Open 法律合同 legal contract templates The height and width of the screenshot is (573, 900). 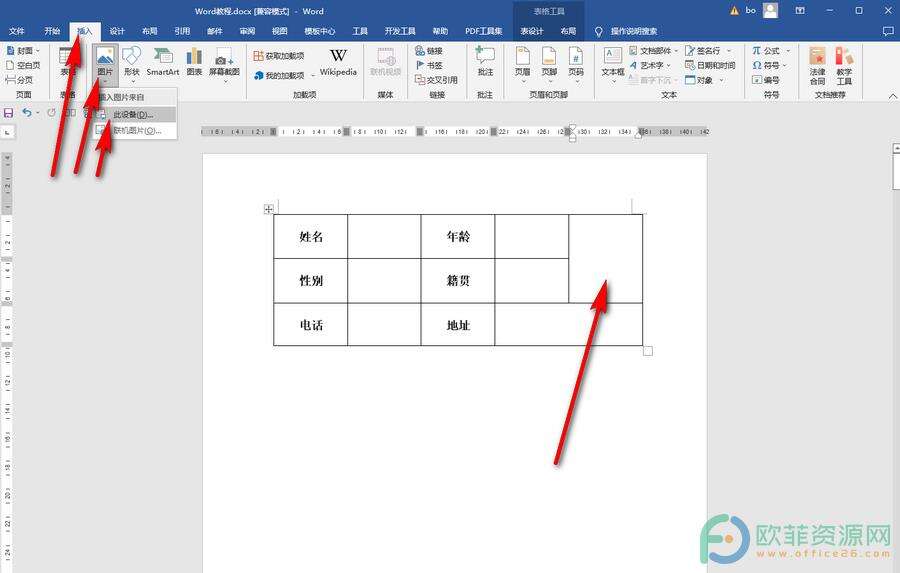[817, 66]
